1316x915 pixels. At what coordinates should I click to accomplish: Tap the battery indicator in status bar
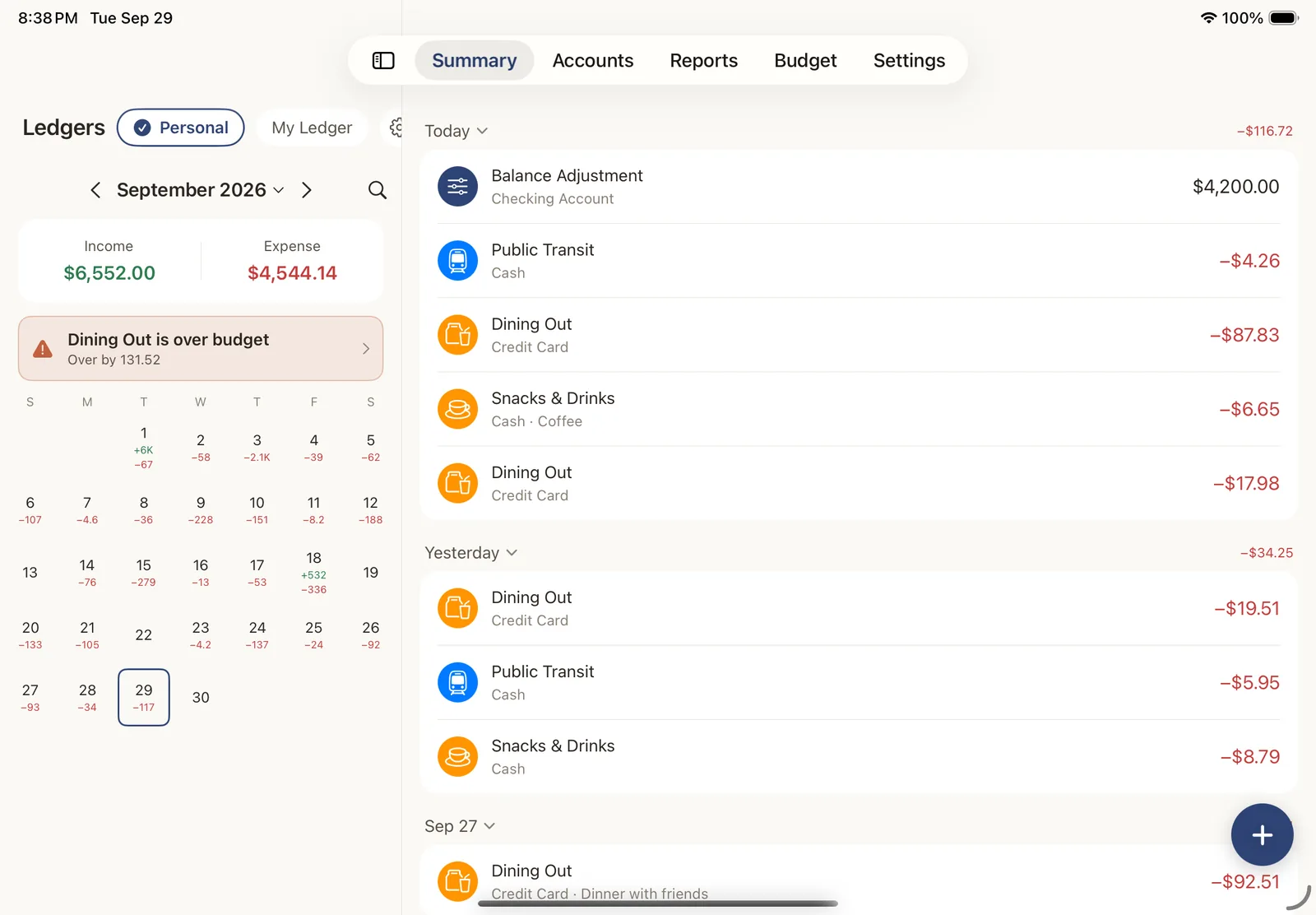(x=1283, y=18)
